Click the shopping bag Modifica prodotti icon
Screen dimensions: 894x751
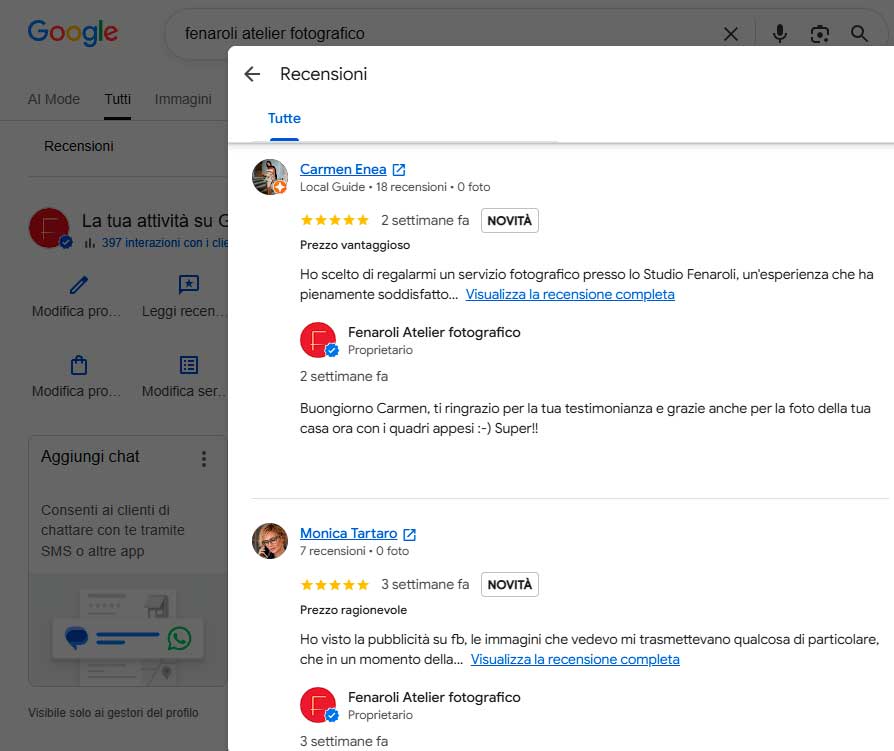point(79,365)
